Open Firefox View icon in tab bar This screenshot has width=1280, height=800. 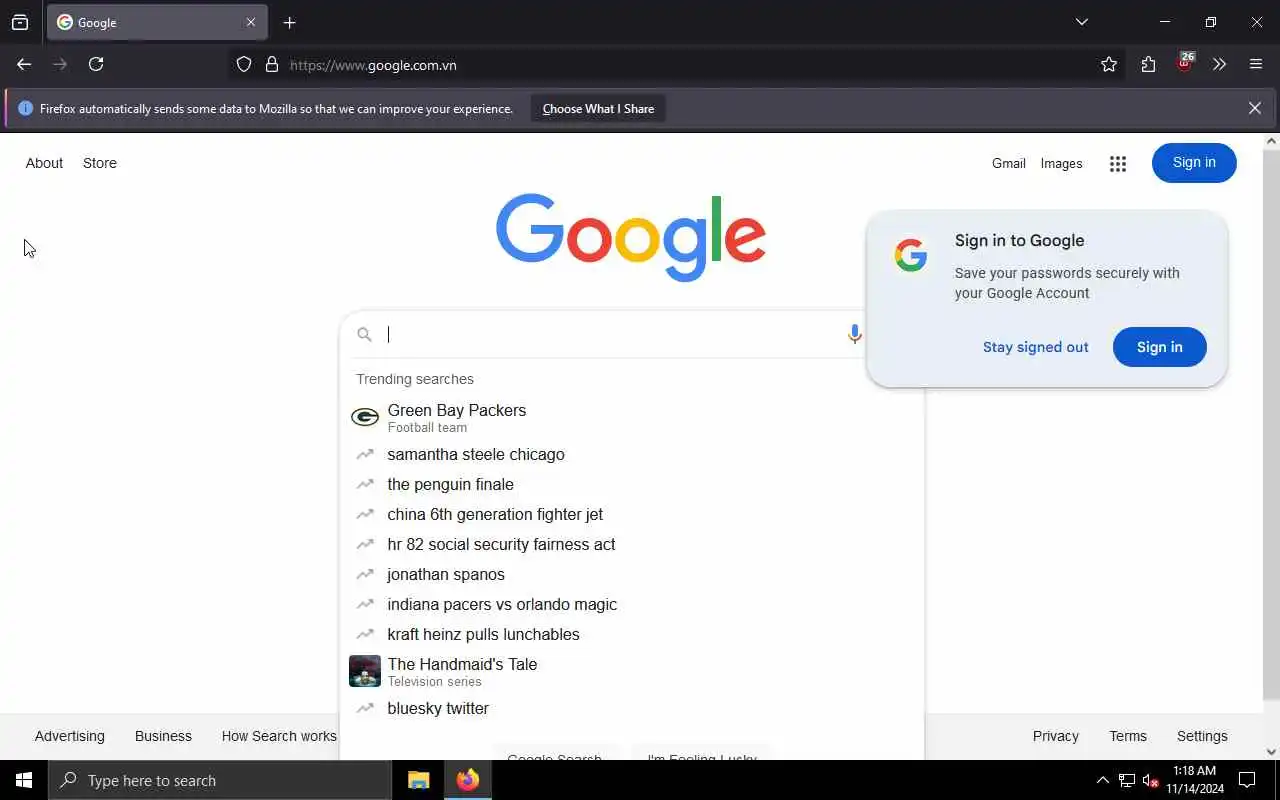pos(20,22)
